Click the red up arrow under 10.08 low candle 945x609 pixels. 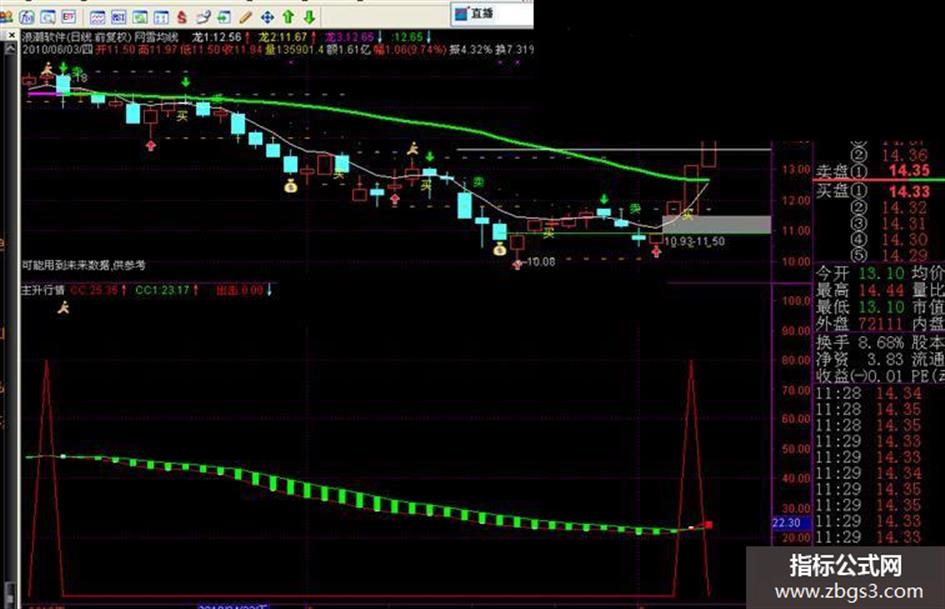coord(517,264)
